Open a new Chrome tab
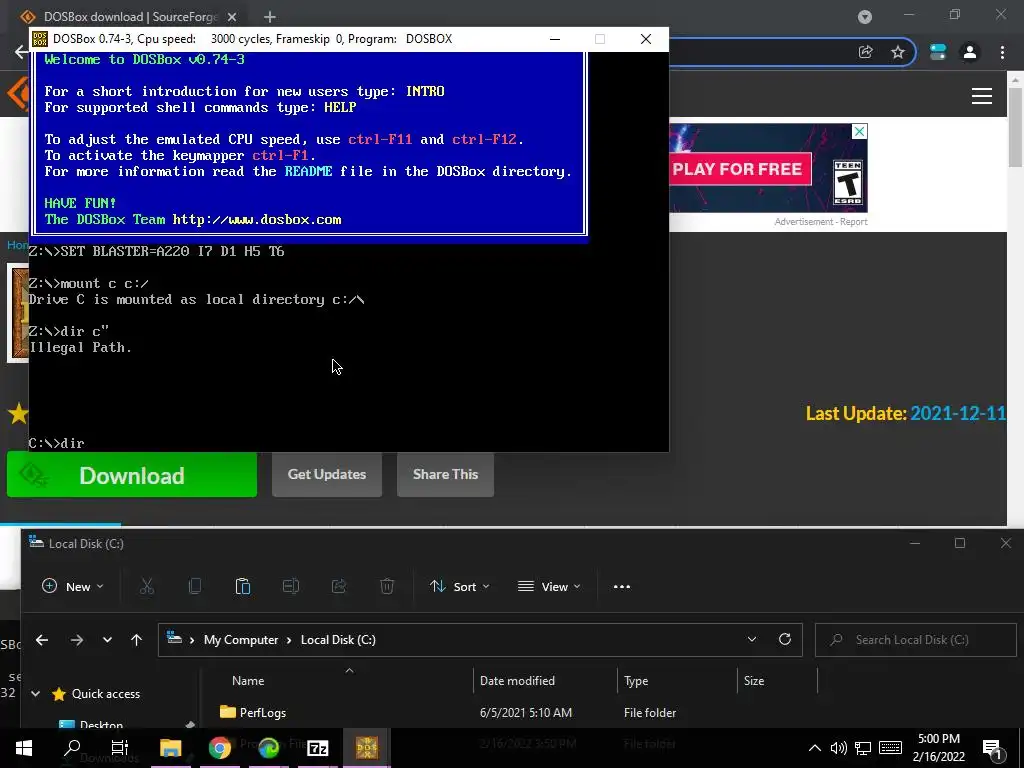This screenshot has width=1024, height=768. [x=270, y=17]
